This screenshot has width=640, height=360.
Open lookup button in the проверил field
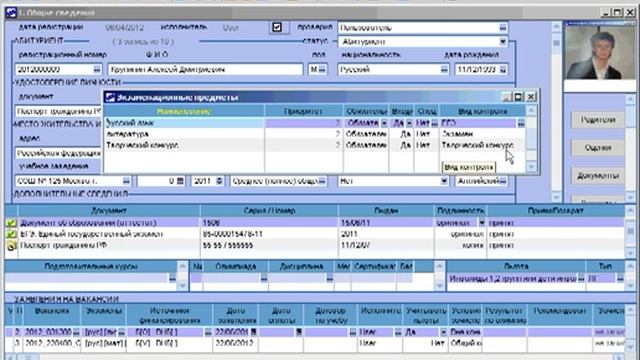click(502, 28)
